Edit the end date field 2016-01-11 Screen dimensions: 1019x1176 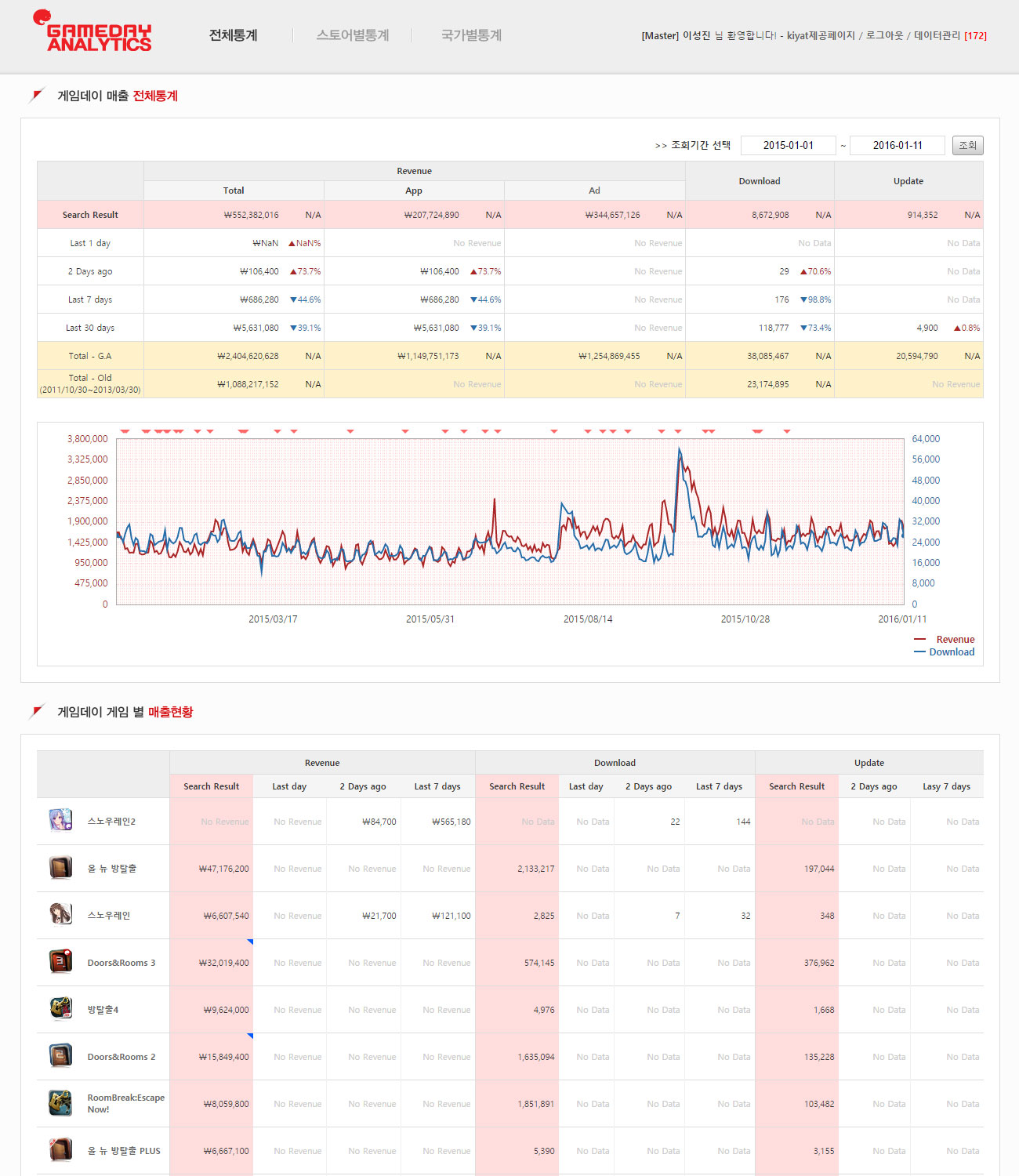(x=898, y=145)
